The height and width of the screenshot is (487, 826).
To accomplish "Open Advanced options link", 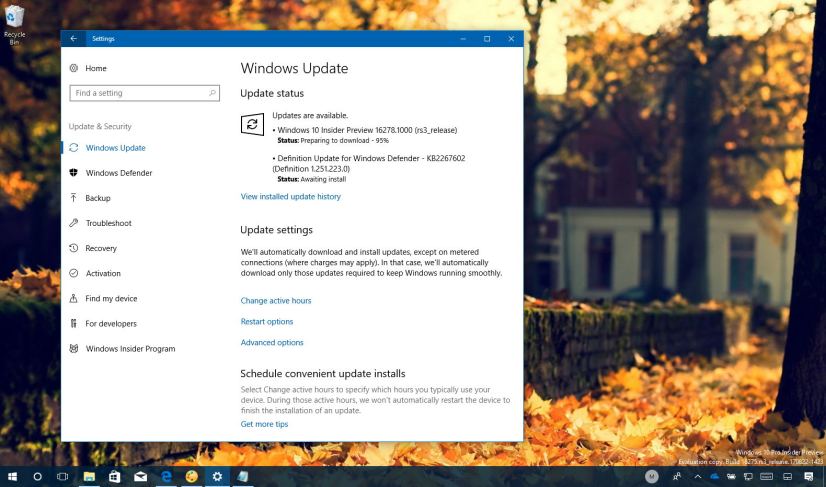I will [272, 343].
